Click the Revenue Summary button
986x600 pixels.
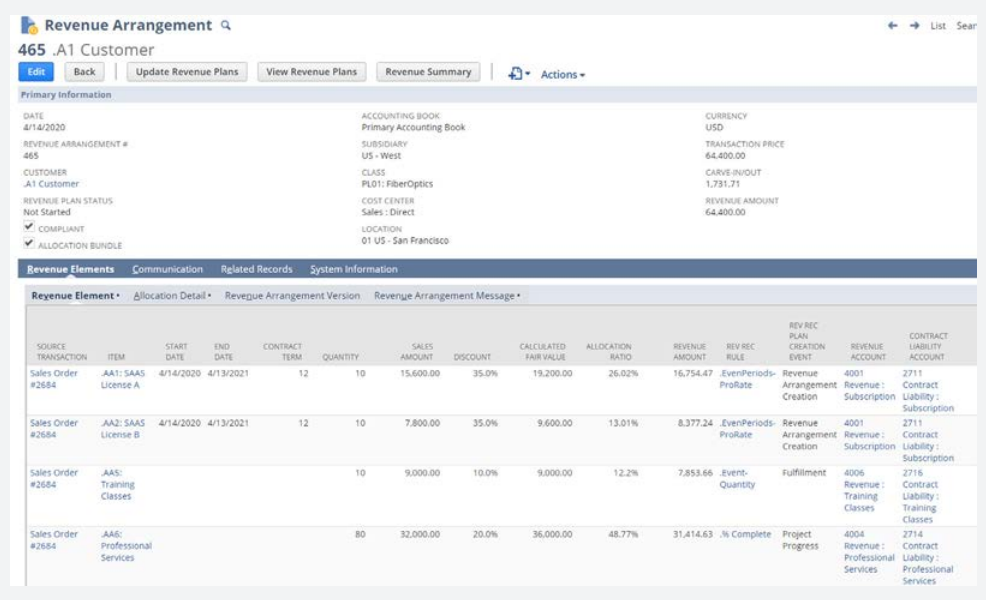pyautogui.click(x=428, y=72)
